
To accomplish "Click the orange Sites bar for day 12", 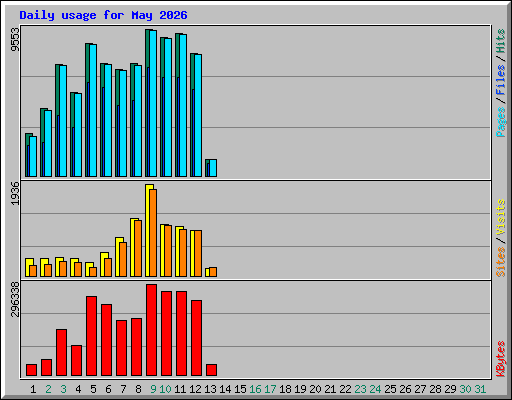I will click(198, 253).
